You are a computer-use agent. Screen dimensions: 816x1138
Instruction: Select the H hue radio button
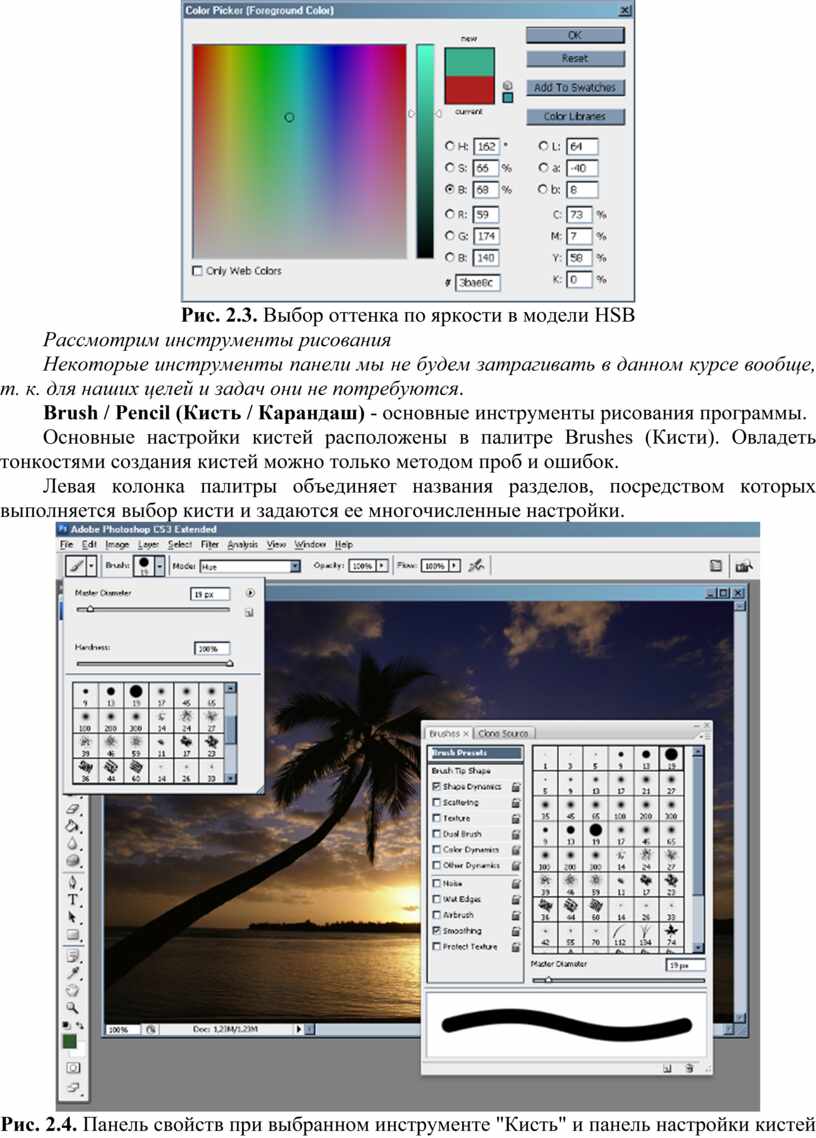click(450, 146)
